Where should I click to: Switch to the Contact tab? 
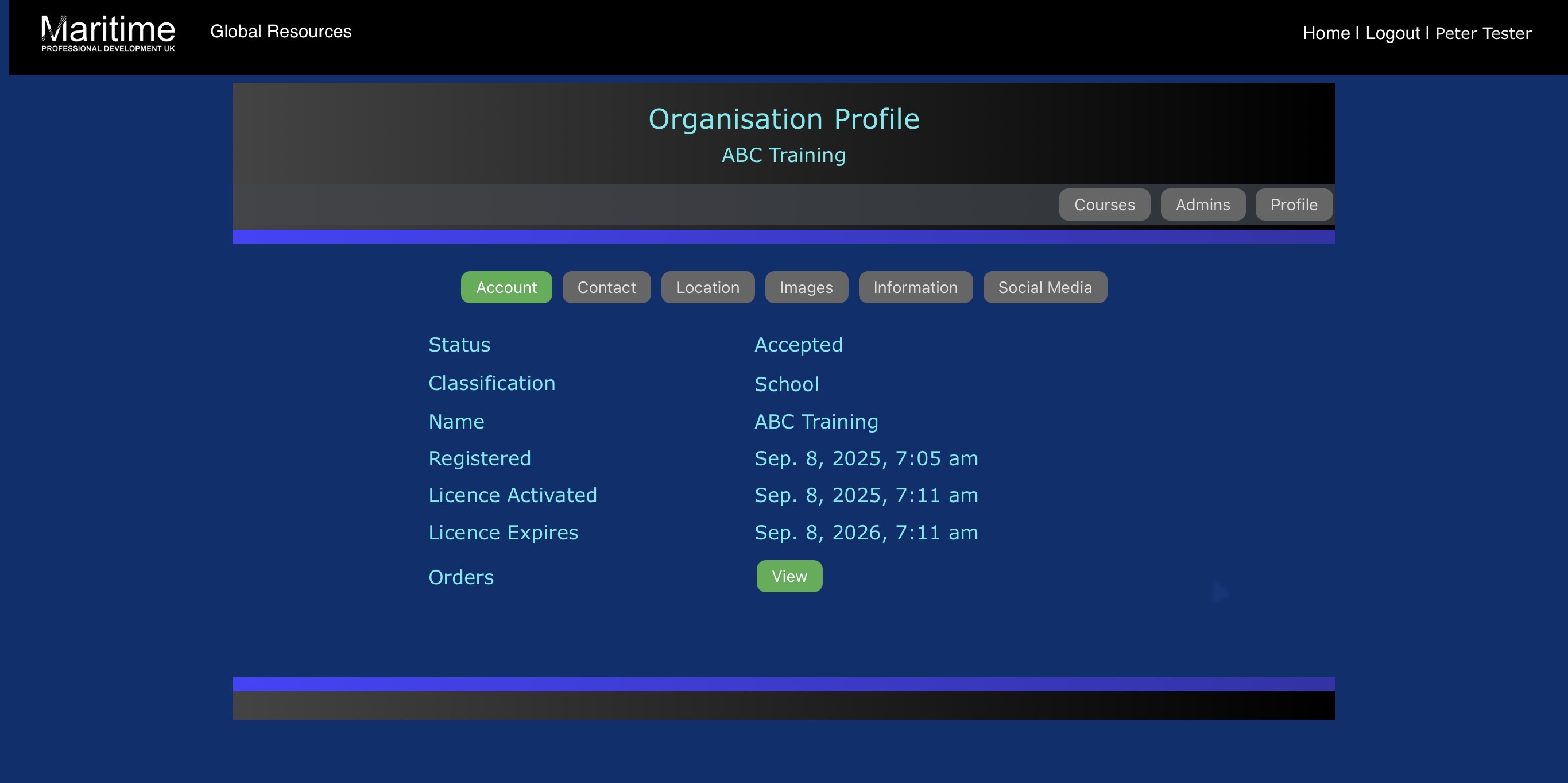(606, 287)
